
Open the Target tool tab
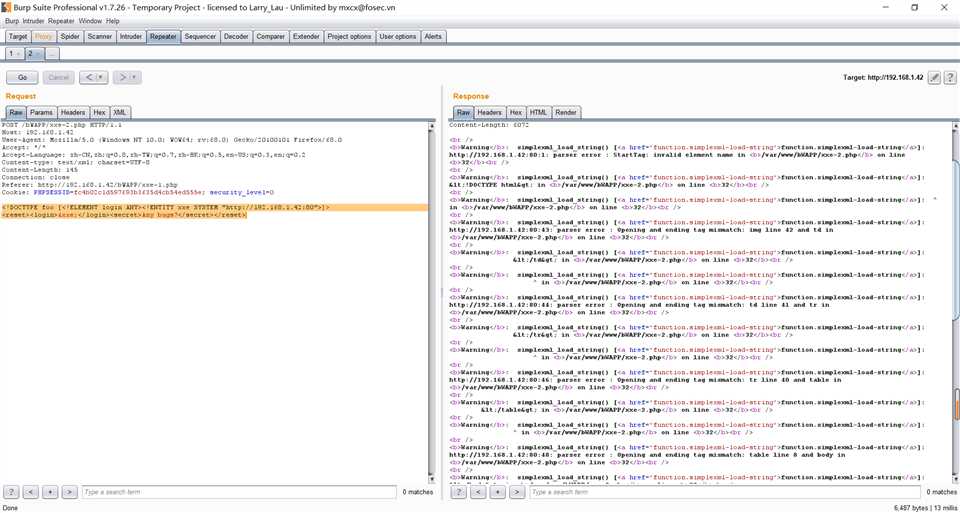[18, 37]
